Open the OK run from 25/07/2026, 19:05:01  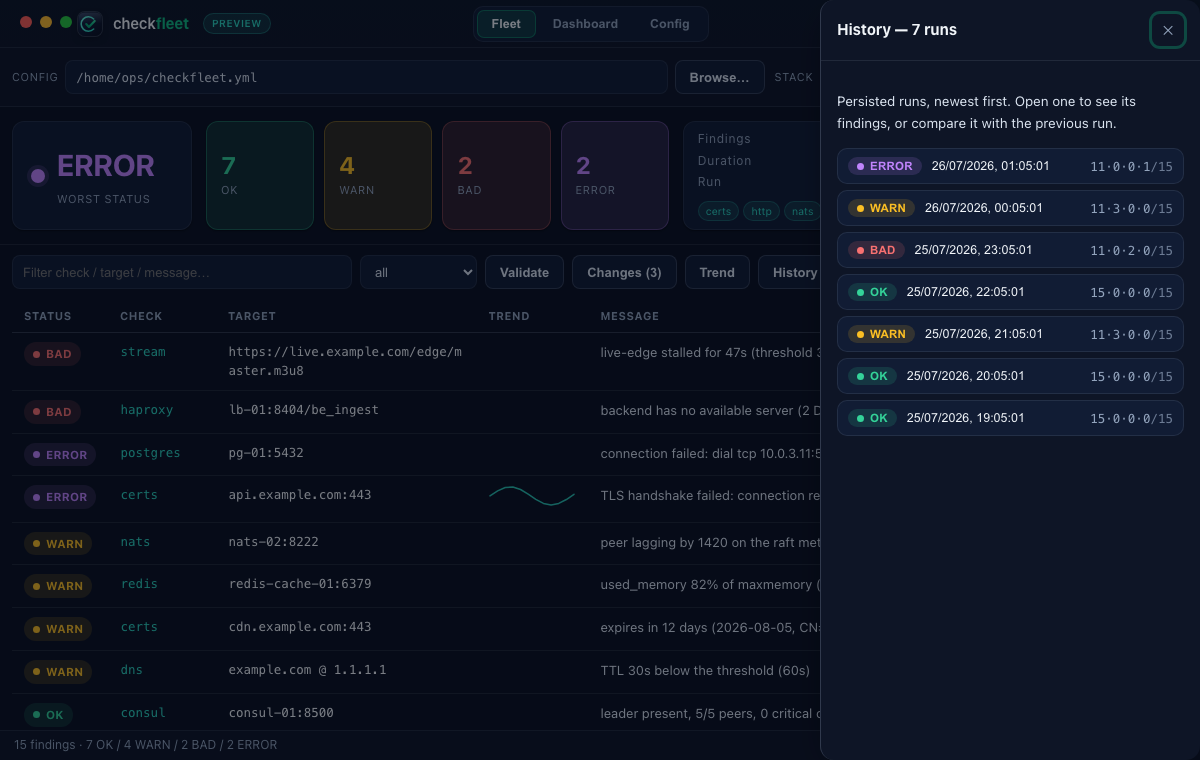tap(1010, 418)
